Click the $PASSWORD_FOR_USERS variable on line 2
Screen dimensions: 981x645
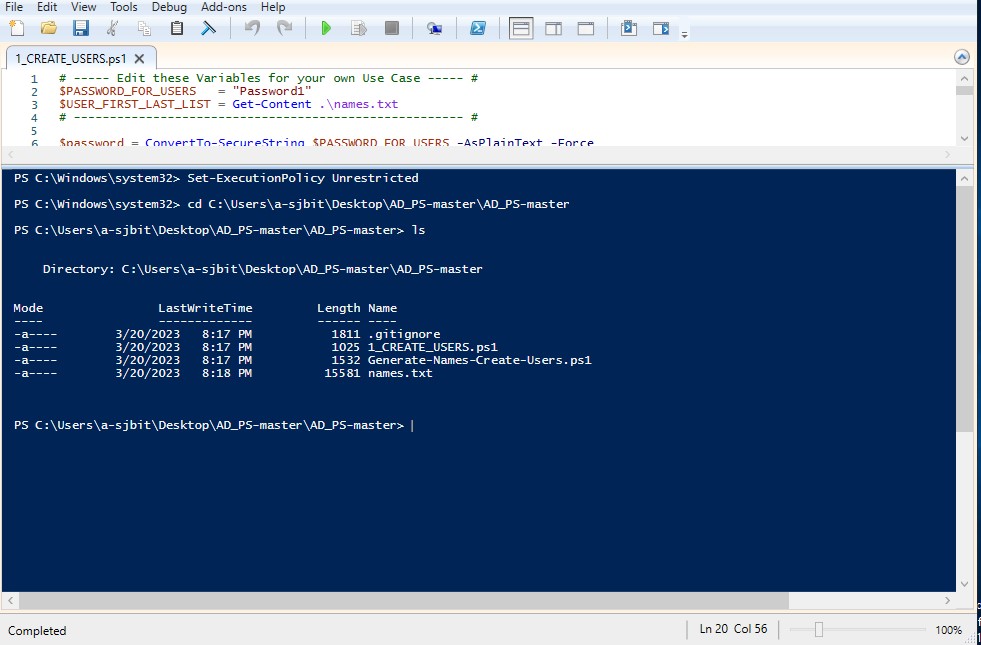(128, 91)
